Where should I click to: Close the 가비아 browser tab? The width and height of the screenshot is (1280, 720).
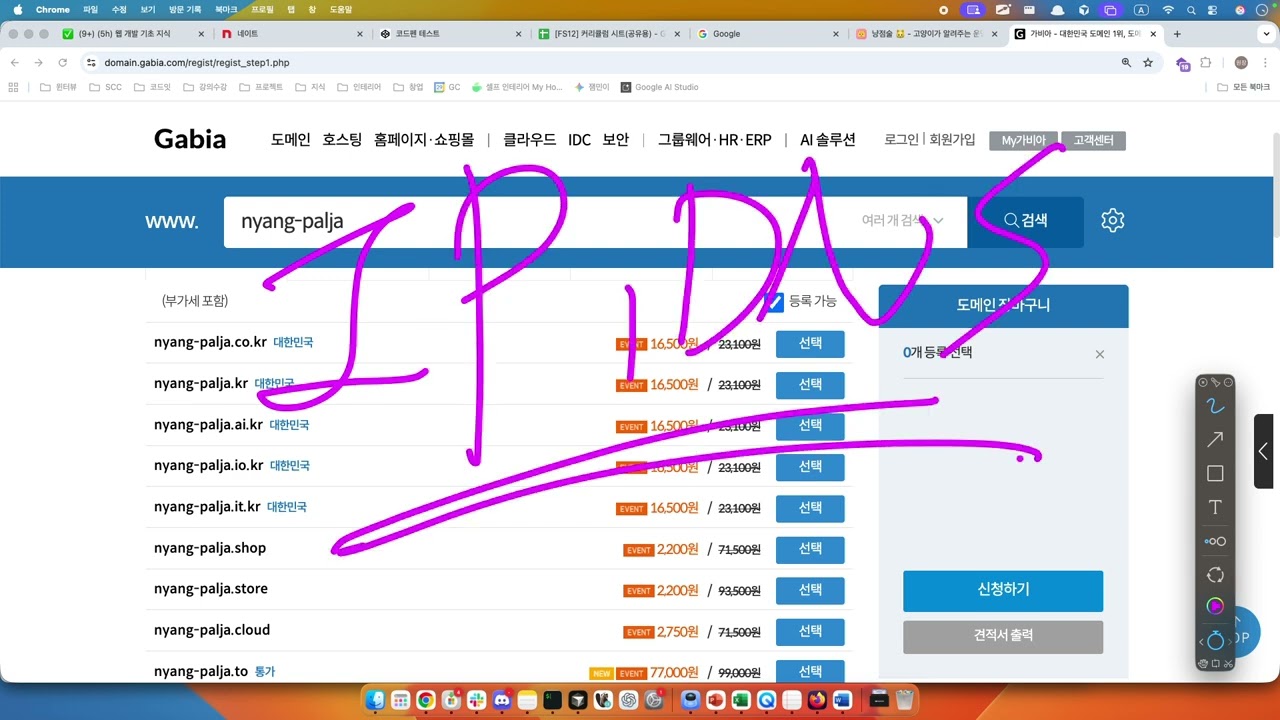(1154, 34)
